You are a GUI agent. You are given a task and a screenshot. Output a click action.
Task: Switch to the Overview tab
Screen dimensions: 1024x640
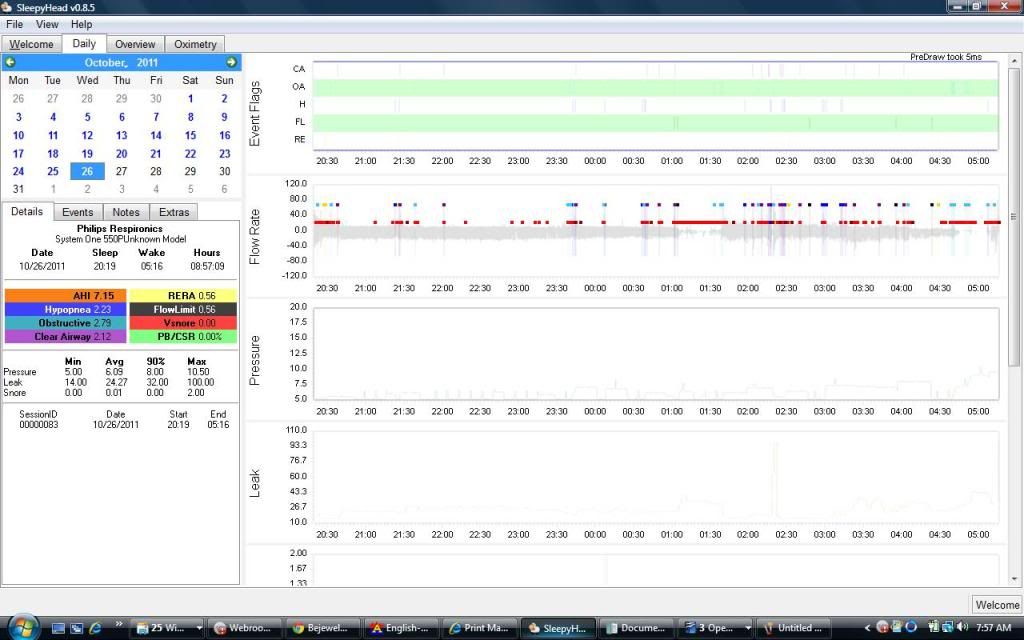(134, 44)
